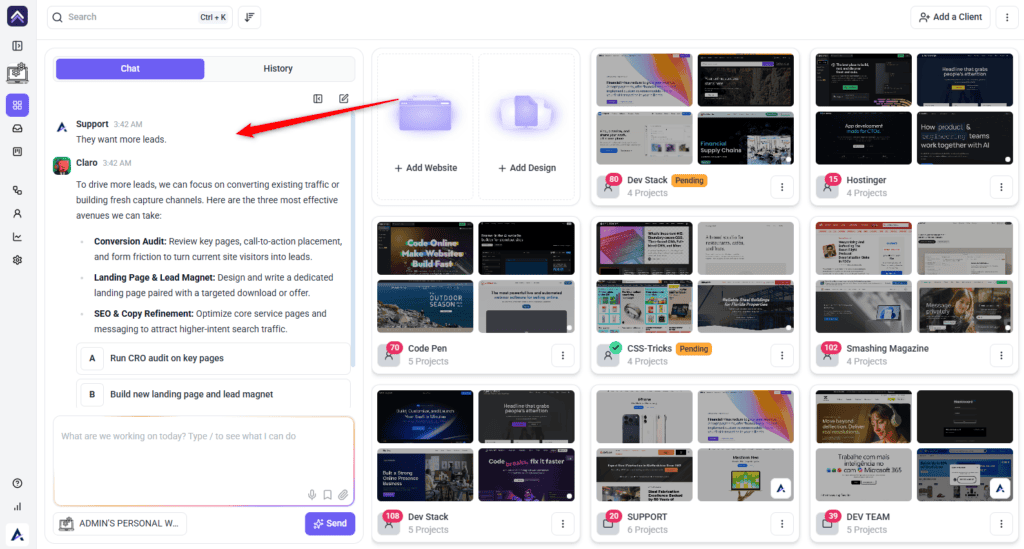The height and width of the screenshot is (549, 1024).
Task: Open the integrations link icon in sidebar
Action: 18,191
